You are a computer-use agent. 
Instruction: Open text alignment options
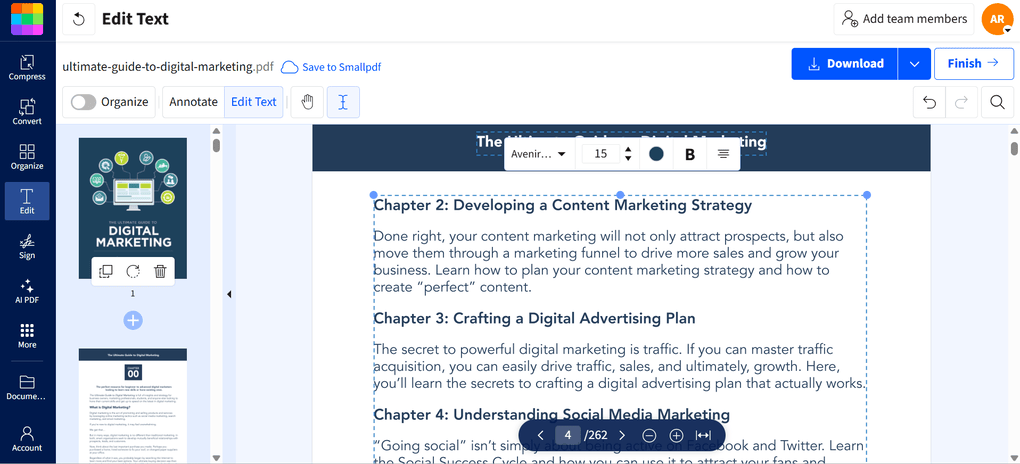[x=723, y=154]
